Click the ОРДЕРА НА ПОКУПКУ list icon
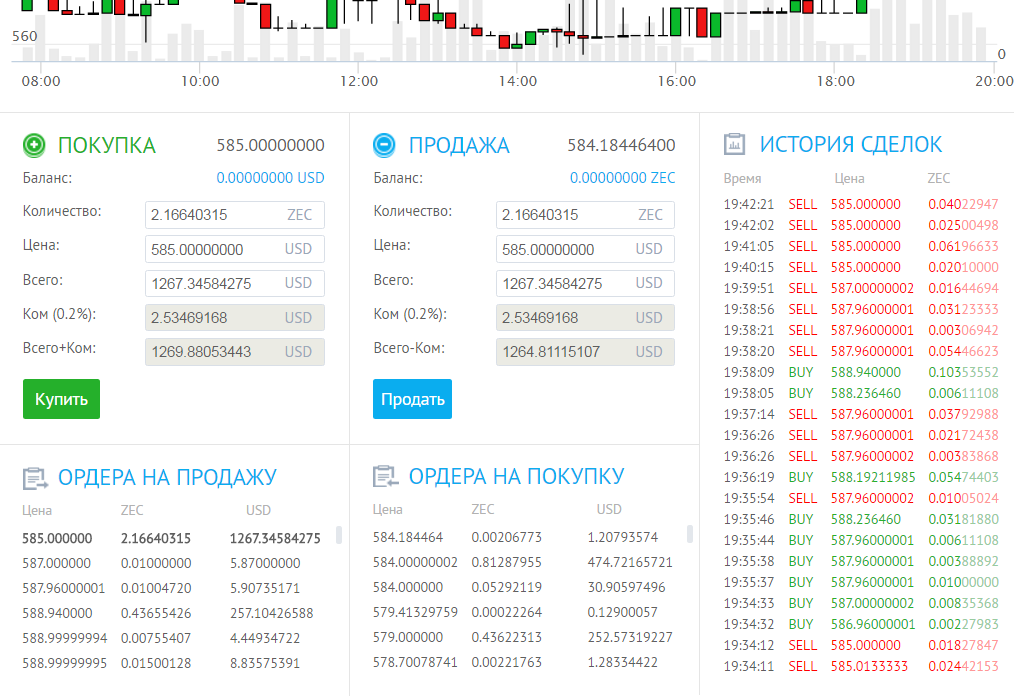This screenshot has width=1014, height=696. click(x=384, y=477)
